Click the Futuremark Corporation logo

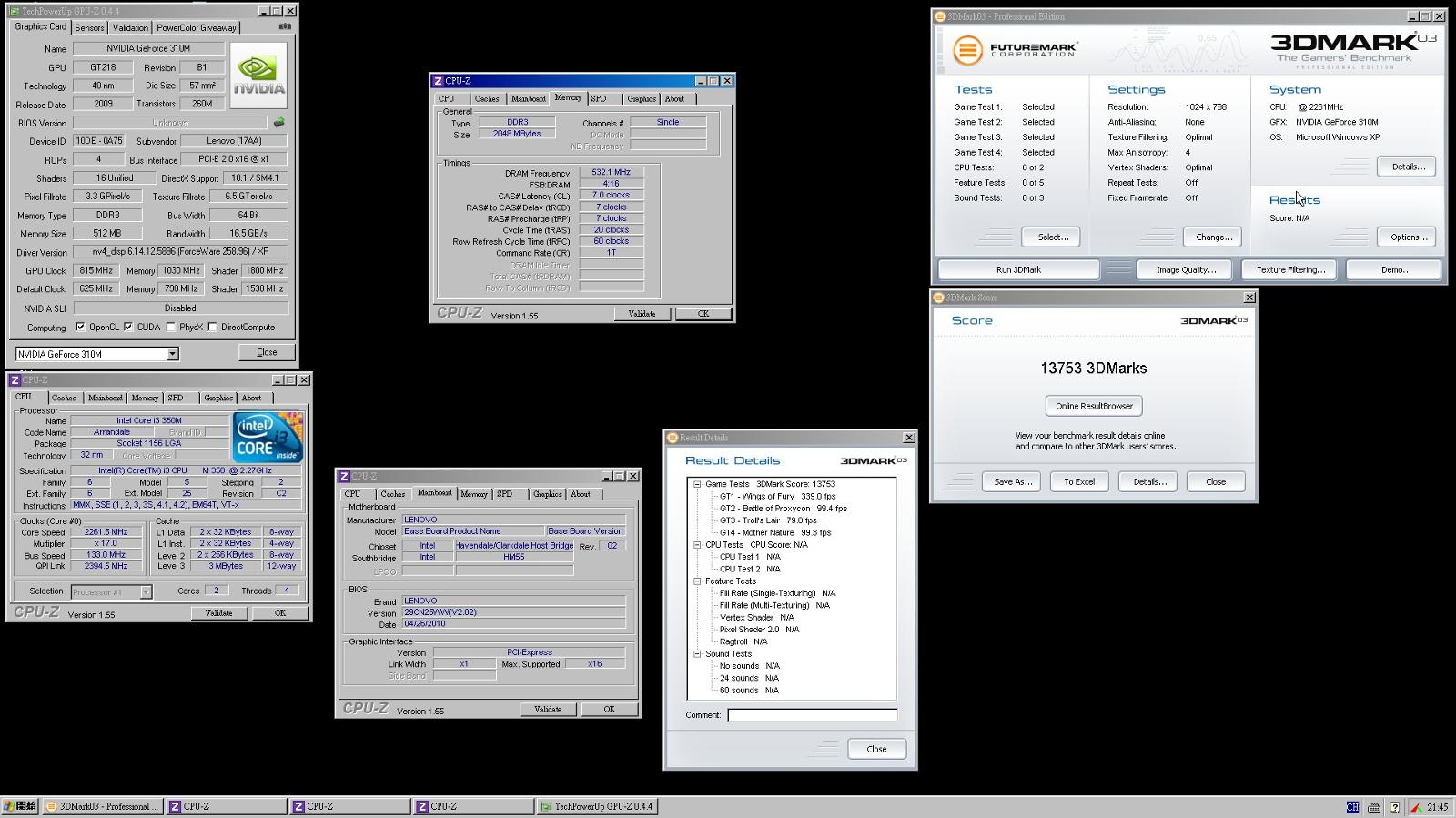(x=1015, y=49)
